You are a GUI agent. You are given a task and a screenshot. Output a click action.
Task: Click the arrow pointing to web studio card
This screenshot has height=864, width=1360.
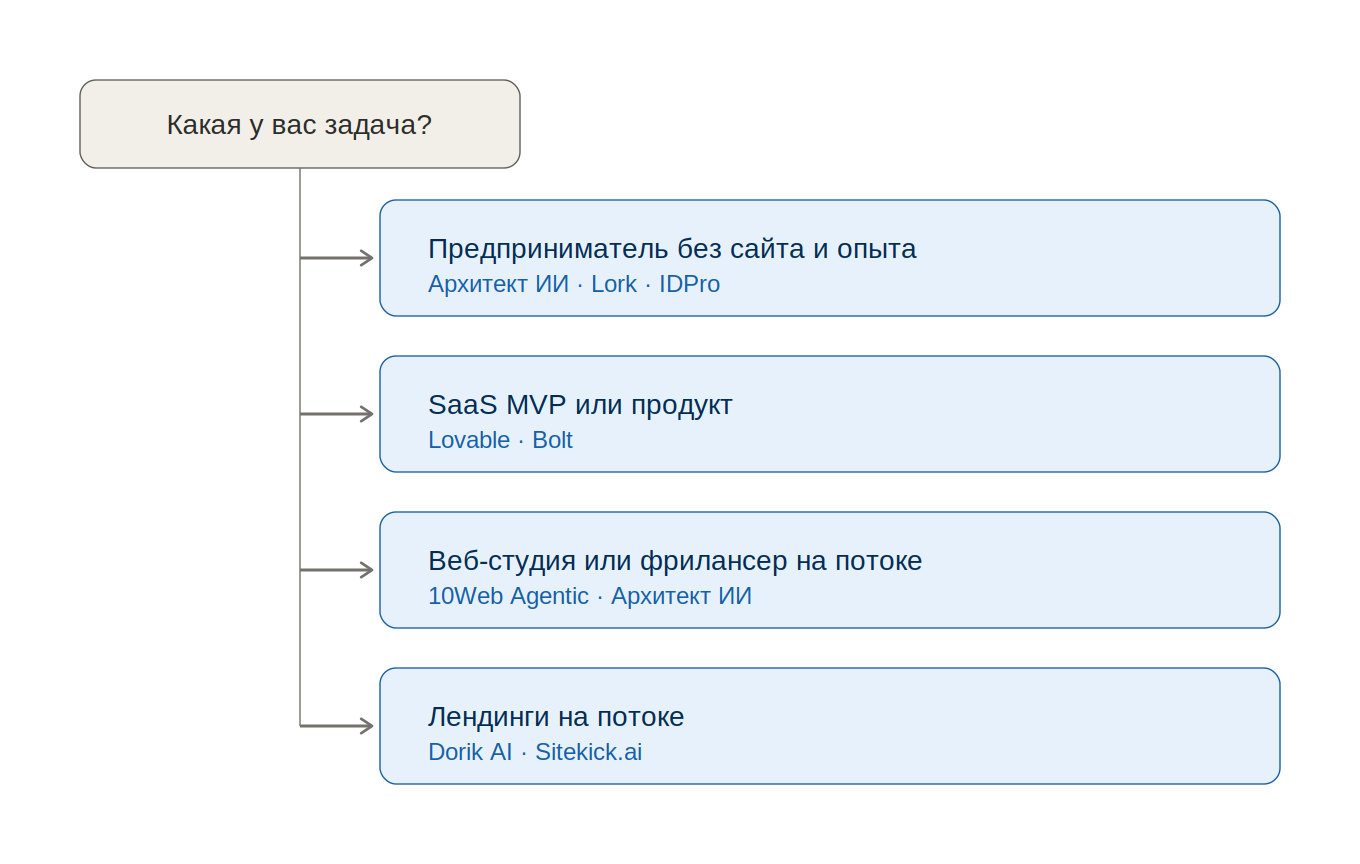coord(337,570)
